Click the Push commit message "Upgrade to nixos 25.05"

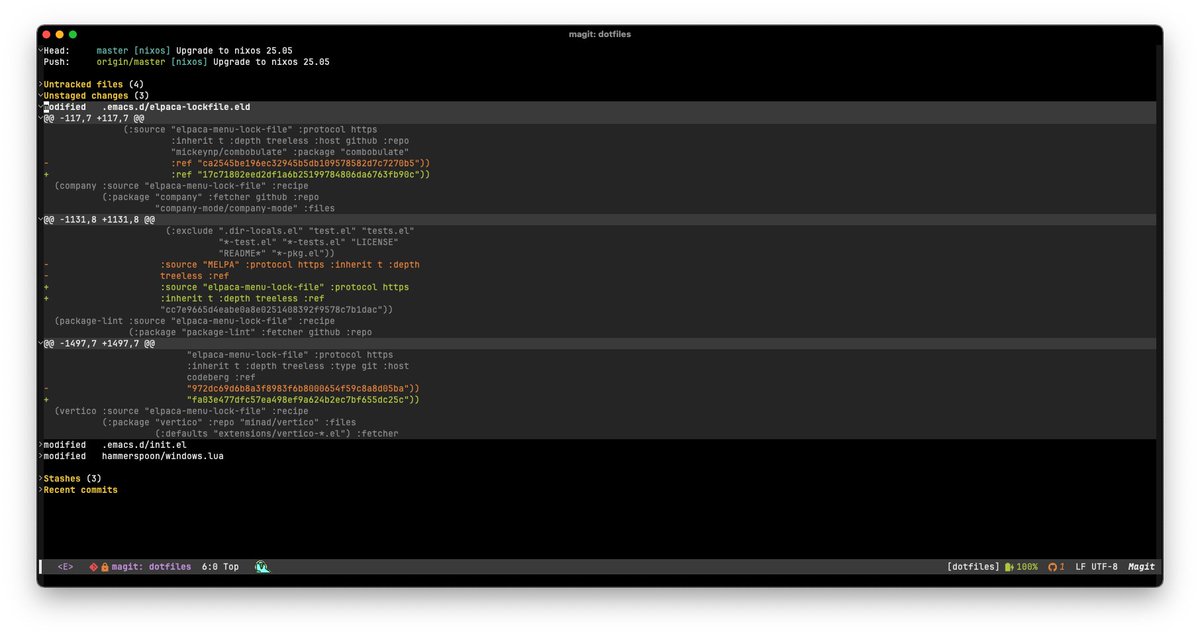[270, 62]
